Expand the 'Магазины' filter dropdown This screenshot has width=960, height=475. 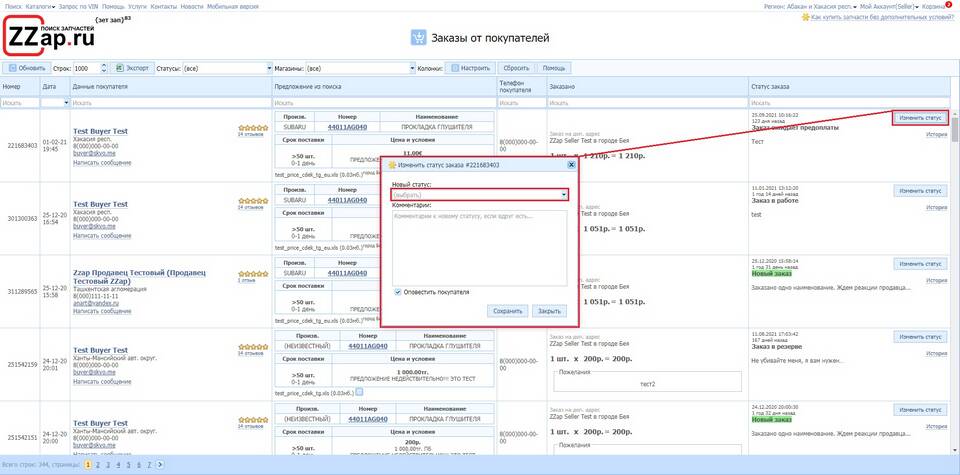pyautogui.click(x=410, y=69)
